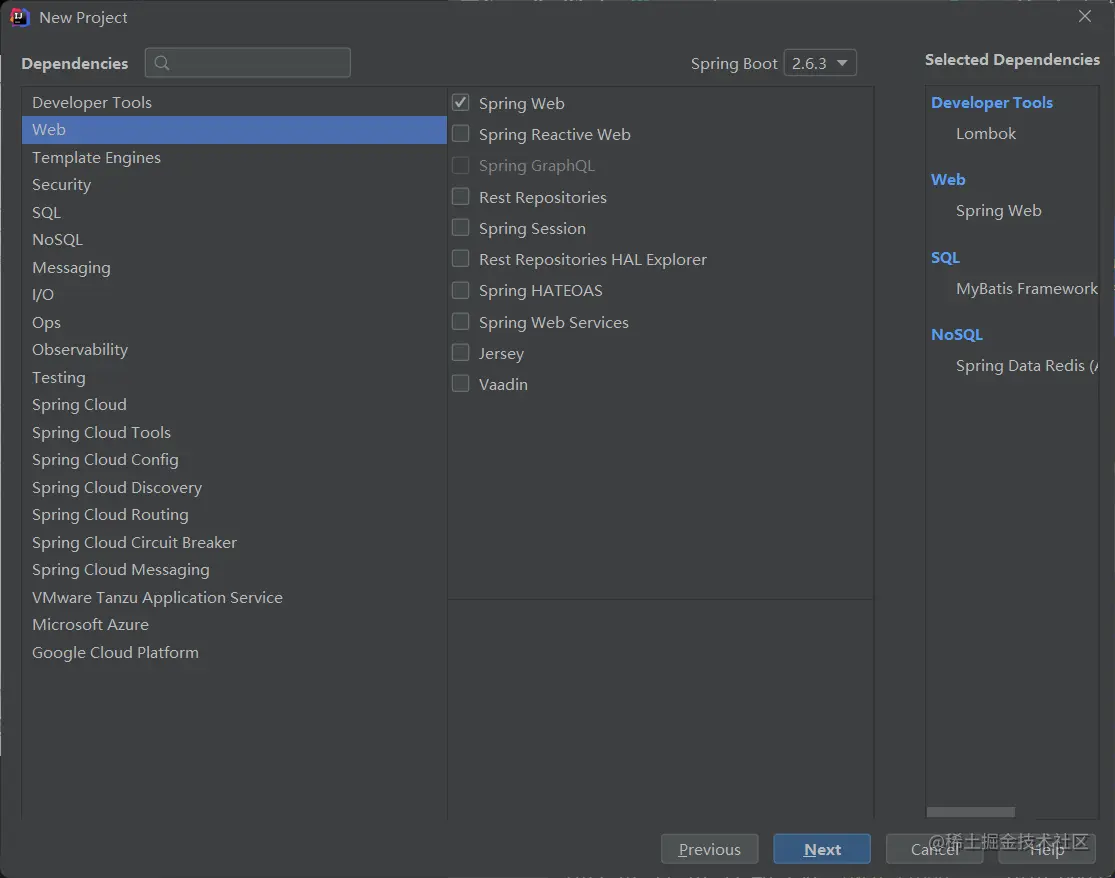Choose Spring Cloud Circuit Breaker category

pyautogui.click(x=234, y=542)
